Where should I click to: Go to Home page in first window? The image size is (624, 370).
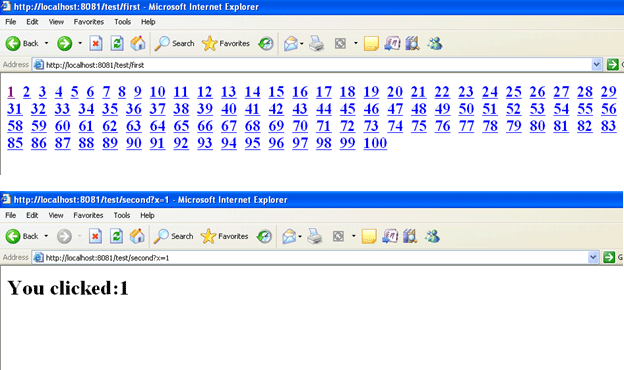click(x=138, y=43)
